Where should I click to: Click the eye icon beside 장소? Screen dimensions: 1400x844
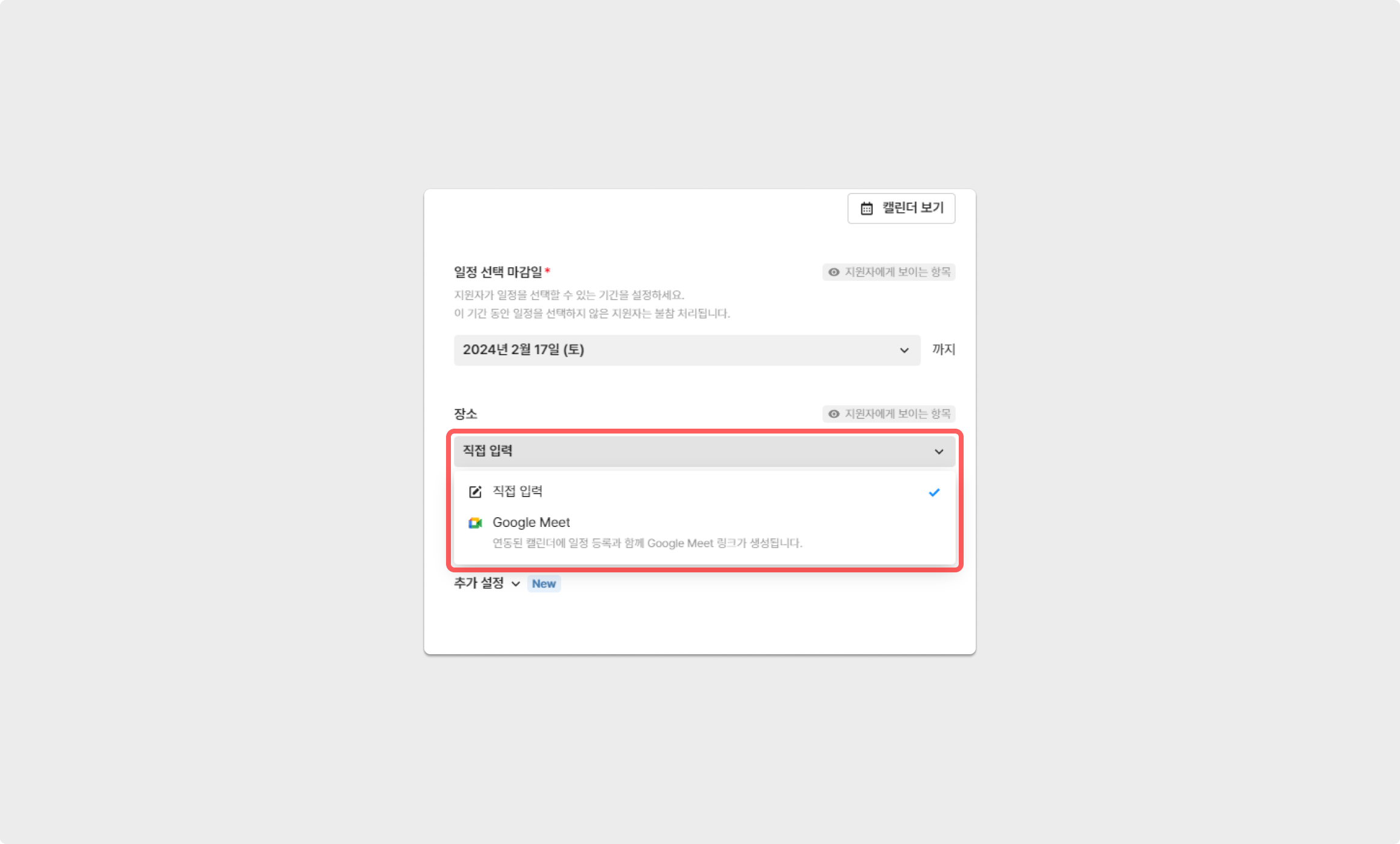pyautogui.click(x=834, y=414)
